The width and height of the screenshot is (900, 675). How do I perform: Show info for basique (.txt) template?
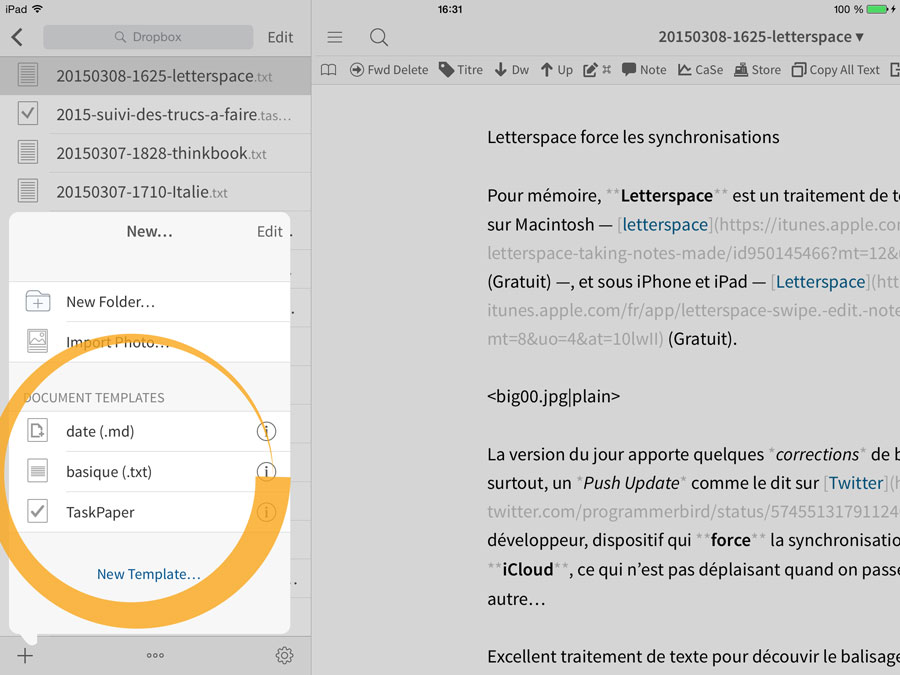pyautogui.click(x=266, y=471)
